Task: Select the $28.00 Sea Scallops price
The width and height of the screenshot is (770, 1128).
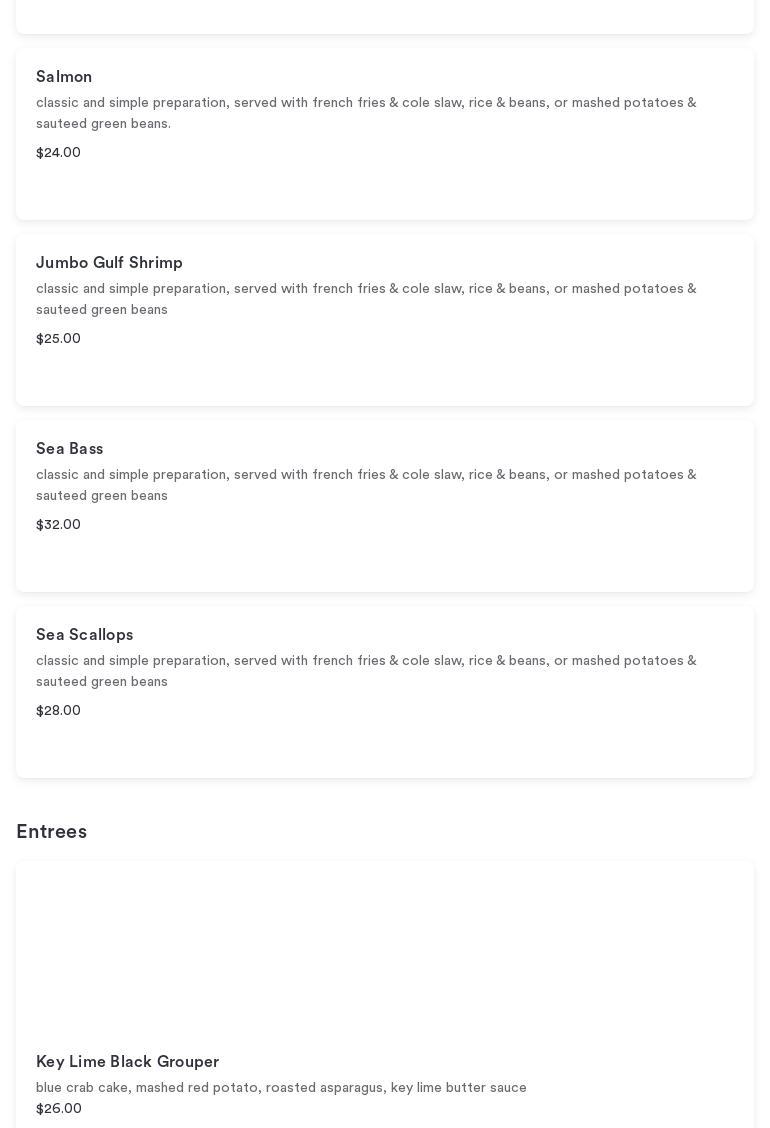Action: click(58, 711)
